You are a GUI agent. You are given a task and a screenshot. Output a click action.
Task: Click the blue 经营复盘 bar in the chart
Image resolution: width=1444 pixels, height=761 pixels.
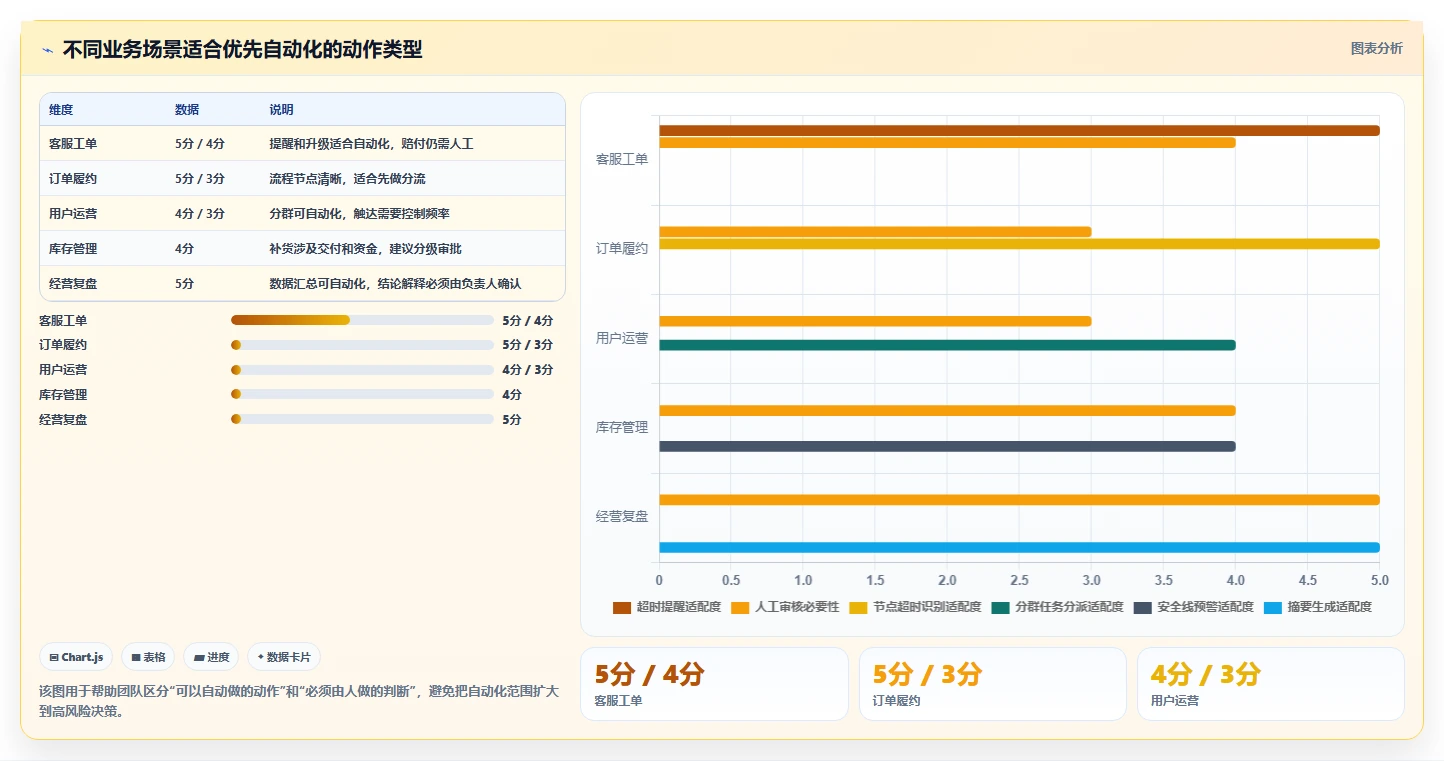click(x=1019, y=547)
